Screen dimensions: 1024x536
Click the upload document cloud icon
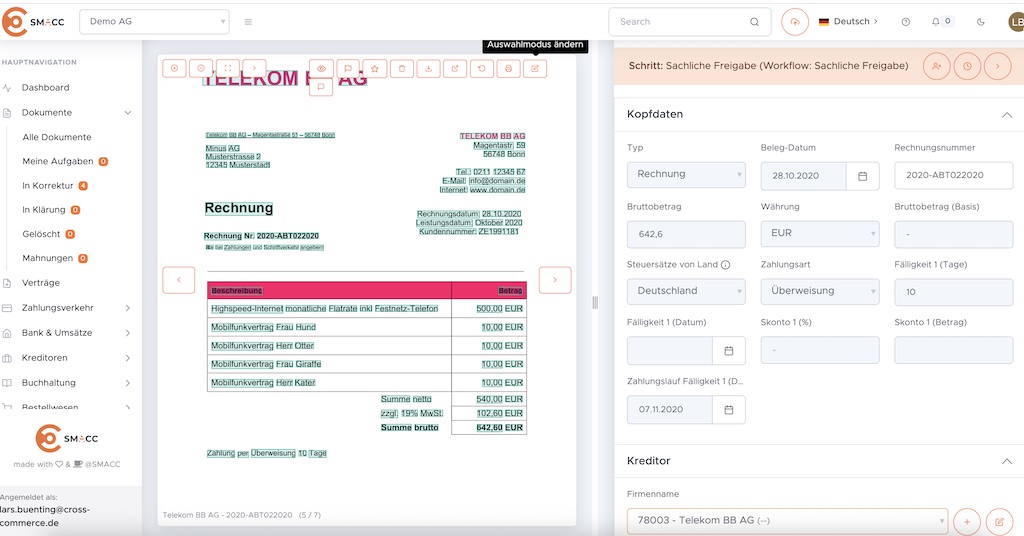(795, 21)
